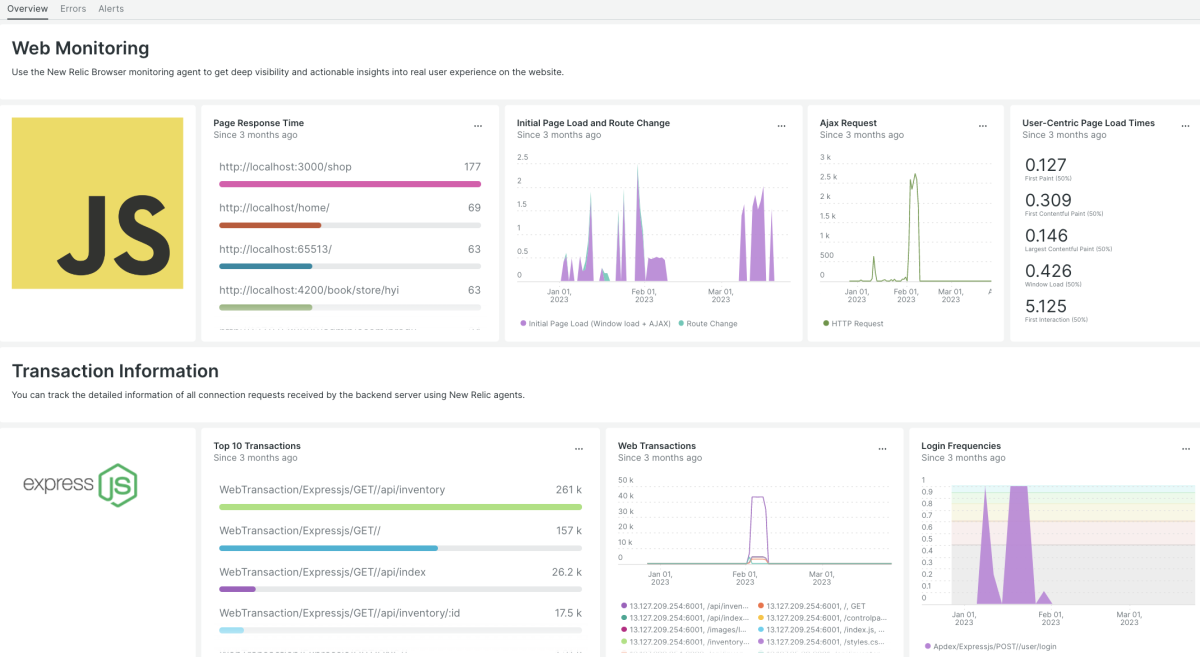Toggle Initial Page Load legend series
Viewport: 1200px width, 657px height.
pos(595,324)
